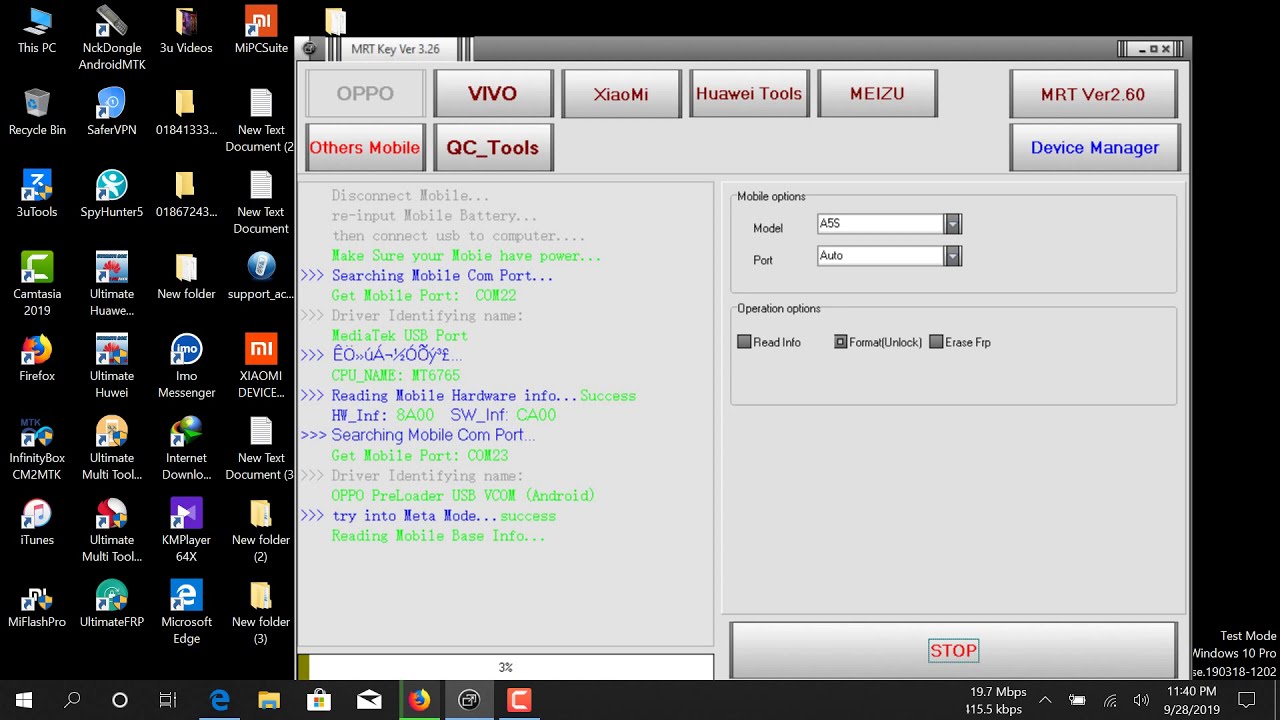Launch Firefox from the desktop
Screen dimensions: 1280x720
pos(37,358)
